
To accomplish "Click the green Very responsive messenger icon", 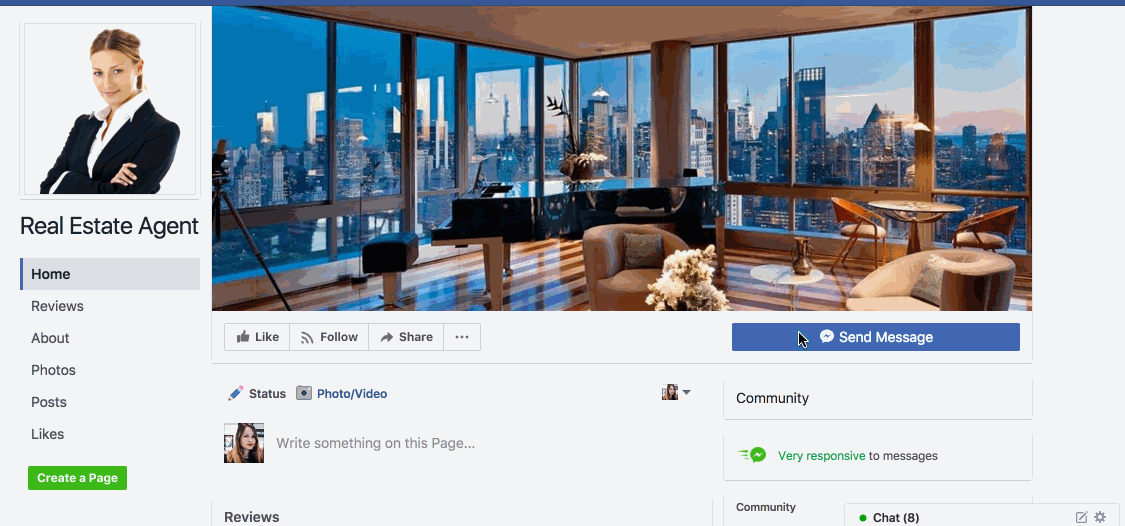I will pyautogui.click(x=753, y=455).
